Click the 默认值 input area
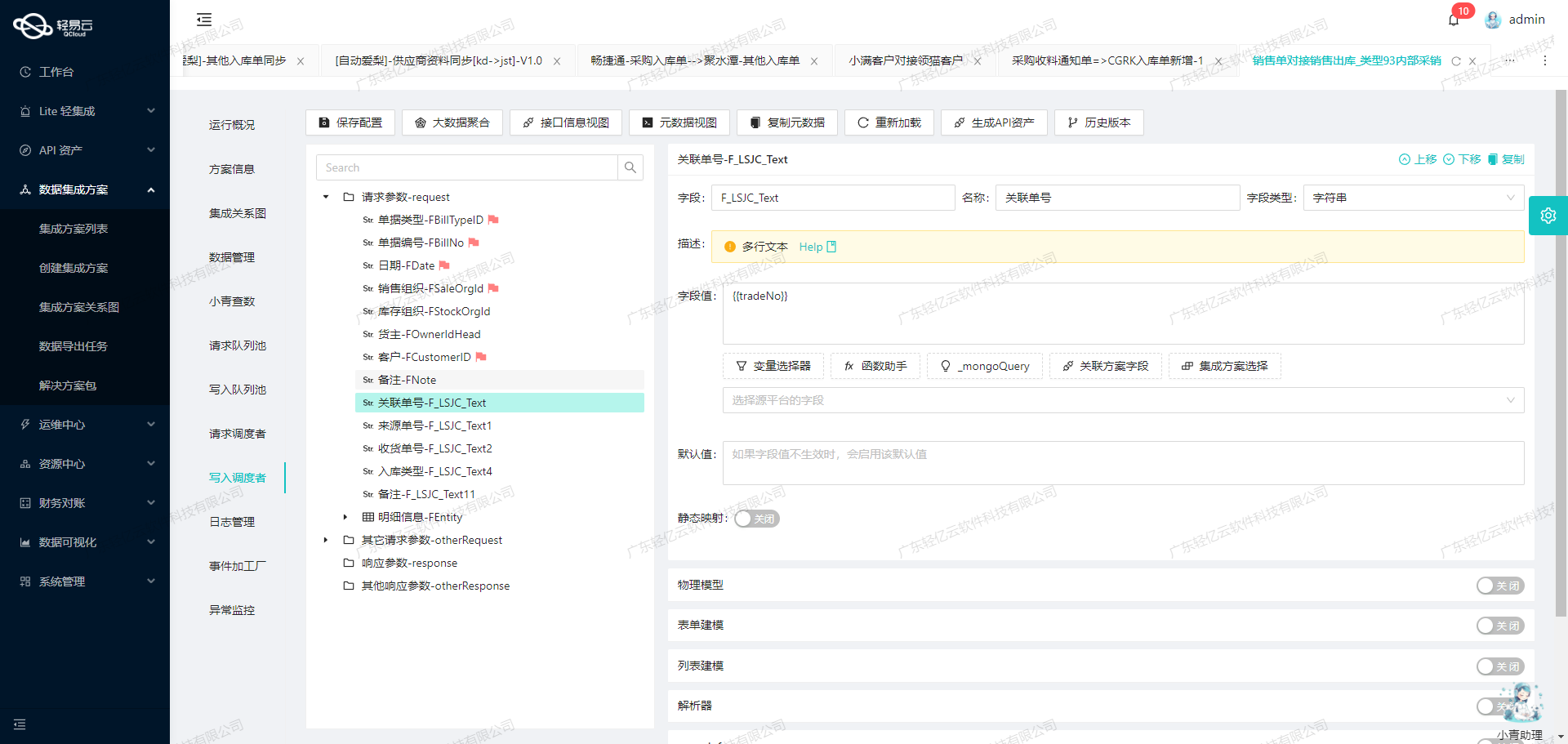1568x744 pixels. click(x=1123, y=463)
